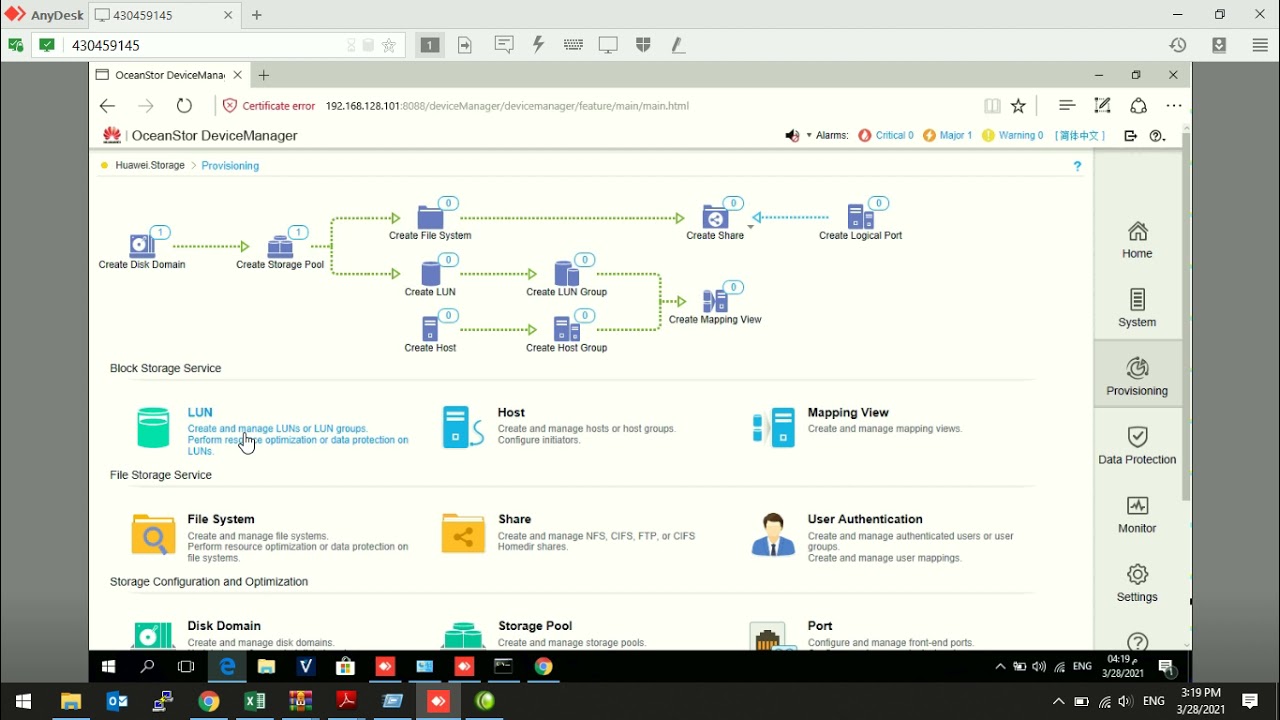This screenshot has width=1280, height=720.
Task: Open AnyDesk keyboard settings icon
Action: pos(573,45)
